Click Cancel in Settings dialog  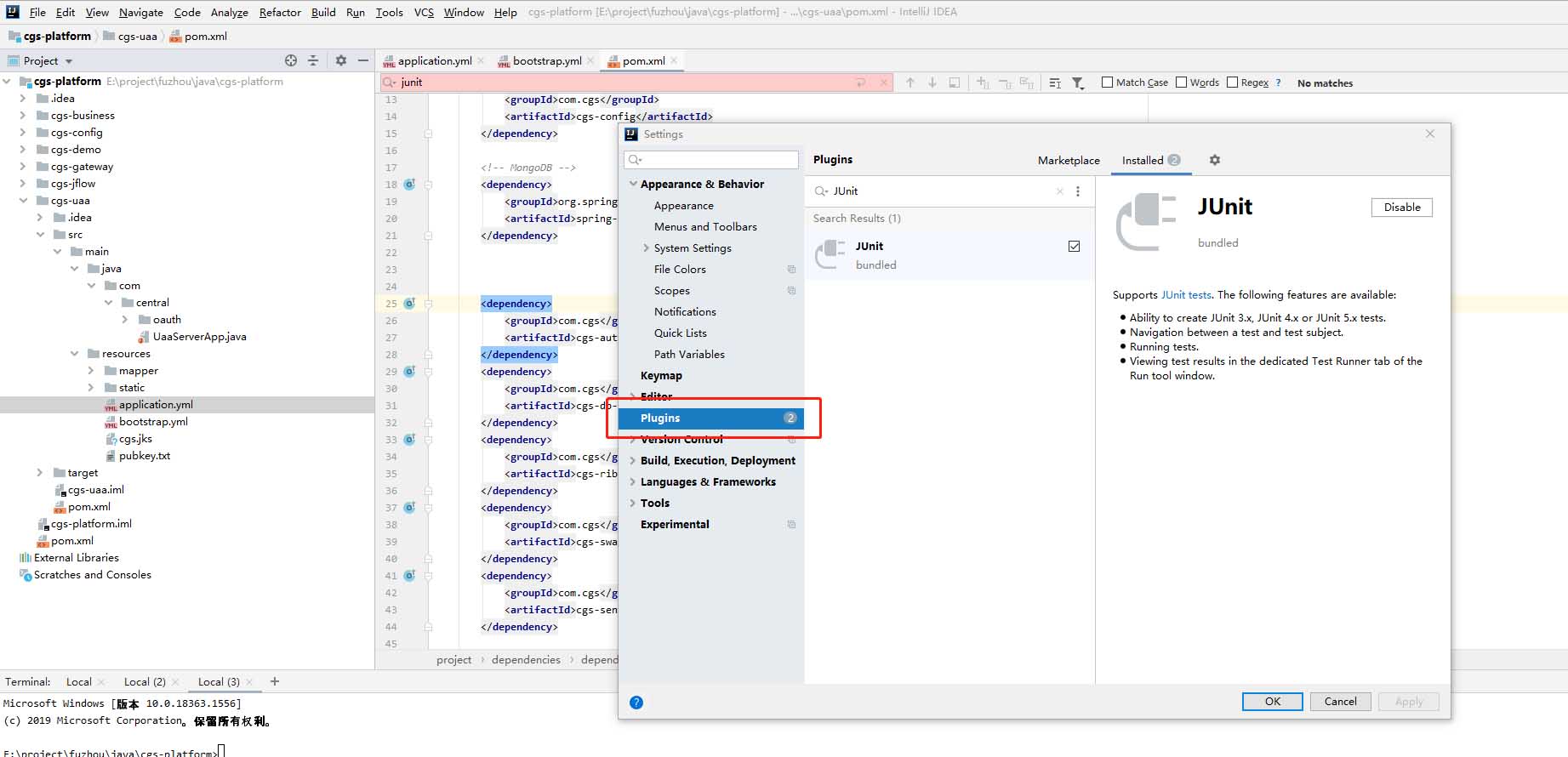(x=1340, y=702)
